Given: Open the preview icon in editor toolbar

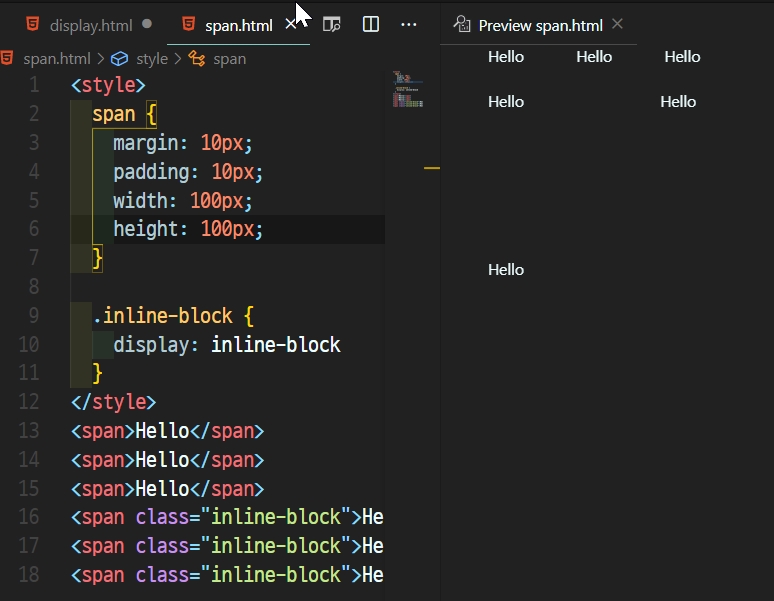Looking at the screenshot, I should coord(331,24).
